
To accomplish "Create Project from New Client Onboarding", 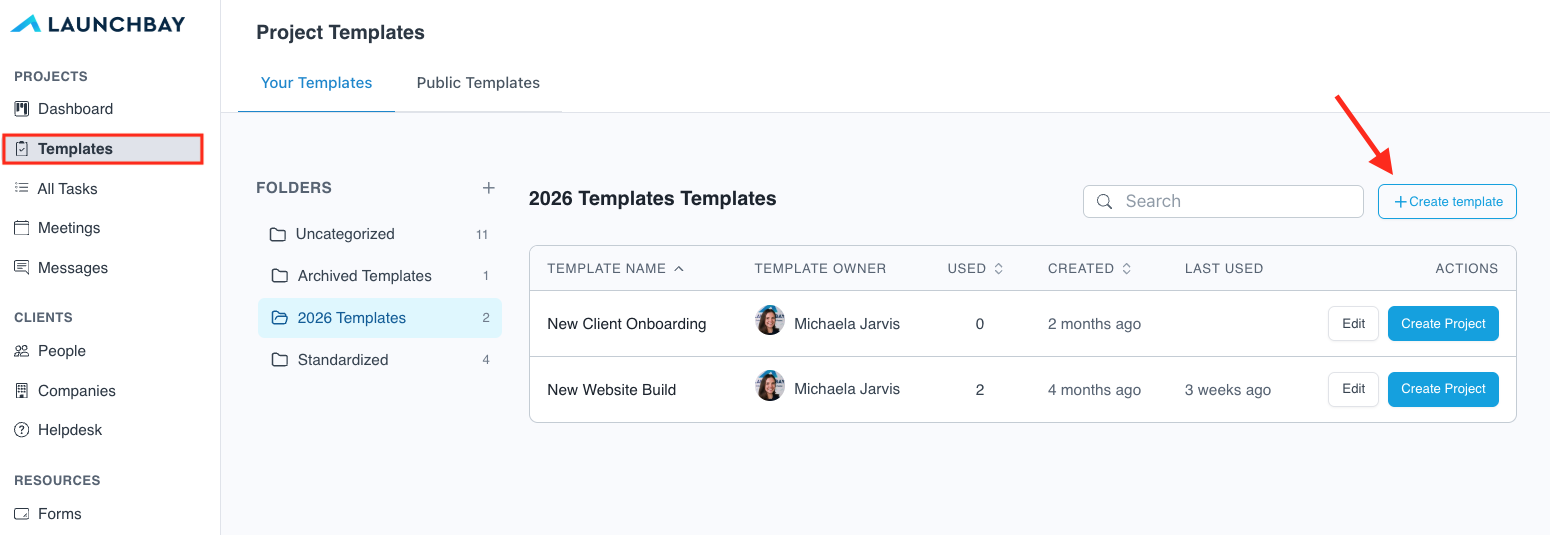I will [x=1443, y=324].
